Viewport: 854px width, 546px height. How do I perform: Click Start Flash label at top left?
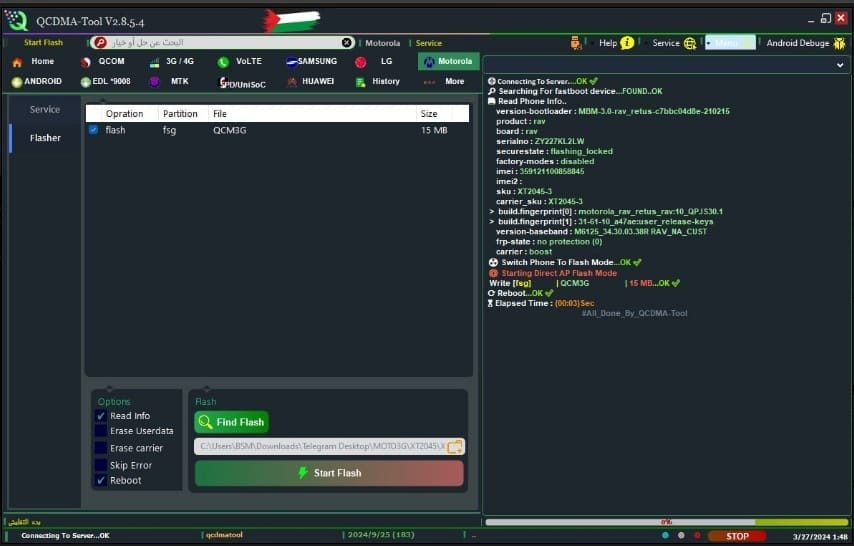[43, 43]
